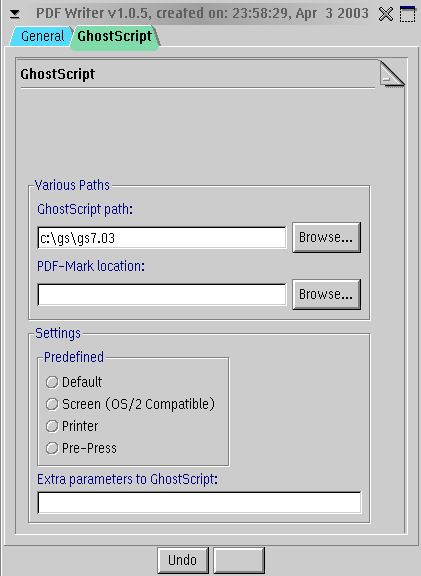Close the PDF Writer window with X
Image resolution: width=421 pixels, height=576 pixels.
[x=386, y=14]
